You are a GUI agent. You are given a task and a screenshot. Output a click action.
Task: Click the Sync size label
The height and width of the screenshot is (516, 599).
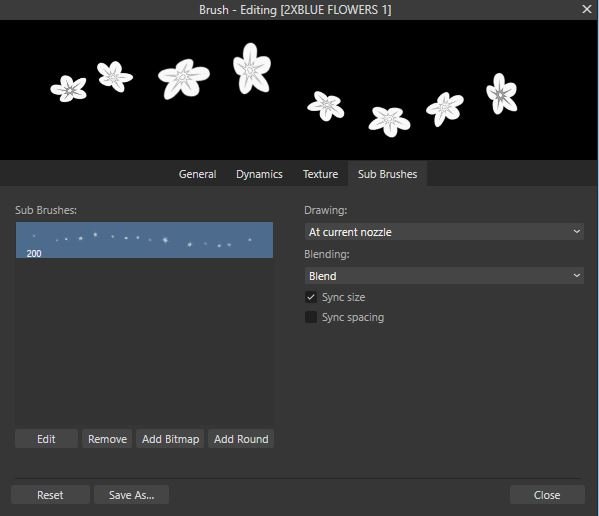pos(343,297)
